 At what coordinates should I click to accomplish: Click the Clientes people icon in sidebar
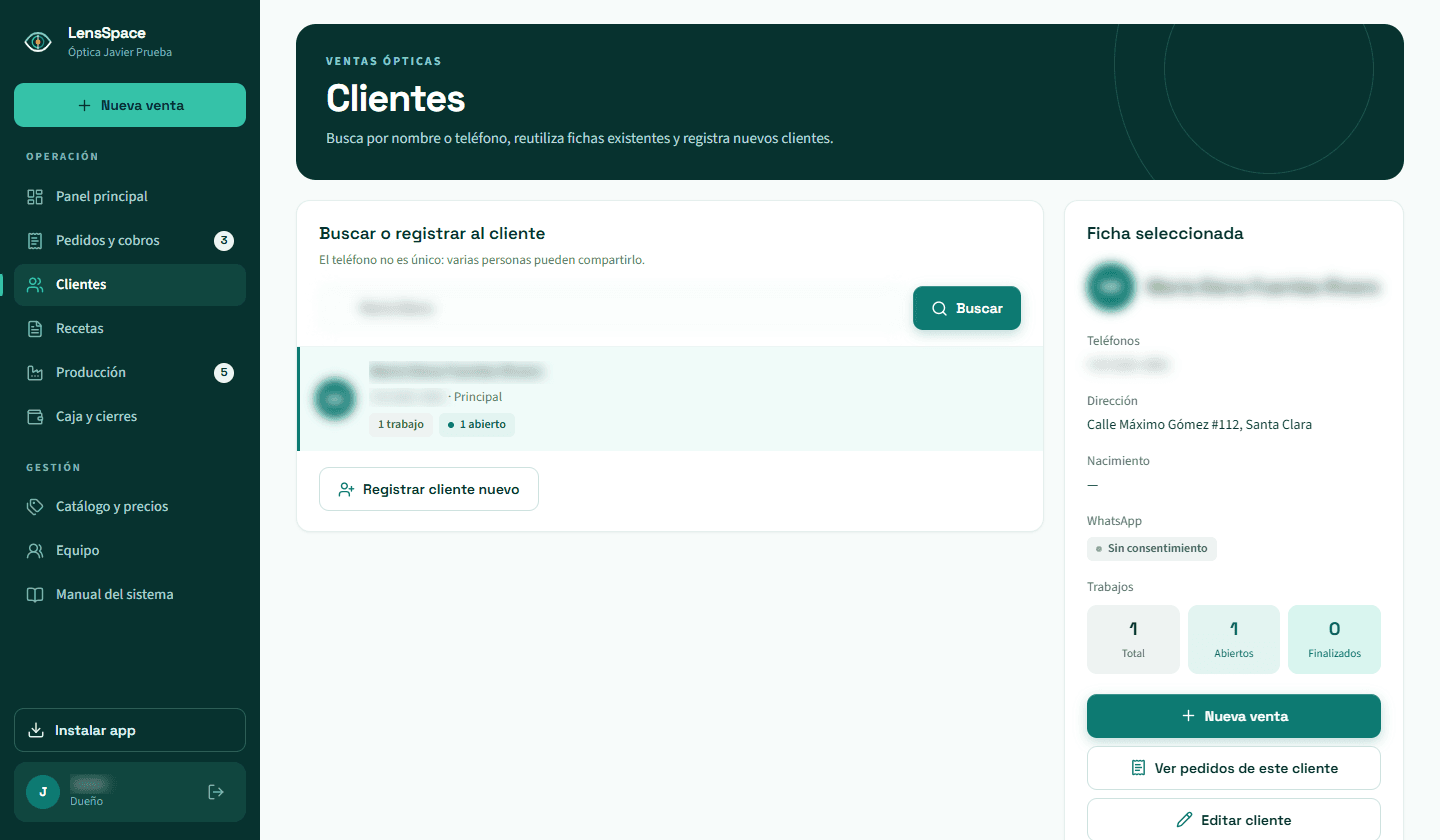click(x=35, y=285)
